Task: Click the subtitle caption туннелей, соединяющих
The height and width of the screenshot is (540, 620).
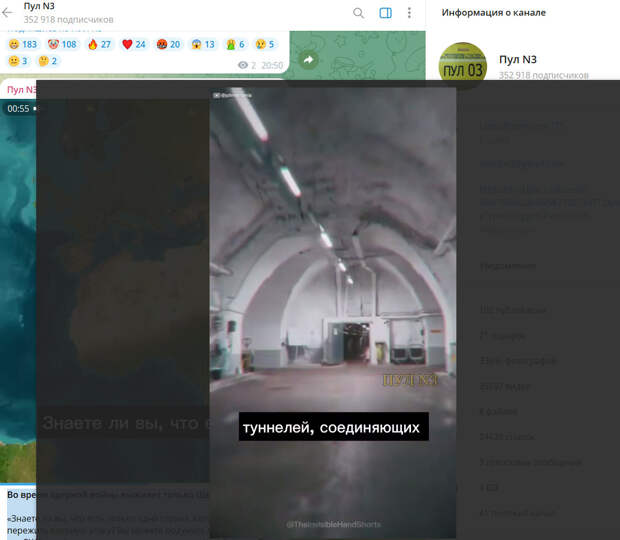Action: (x=334, y=427)
